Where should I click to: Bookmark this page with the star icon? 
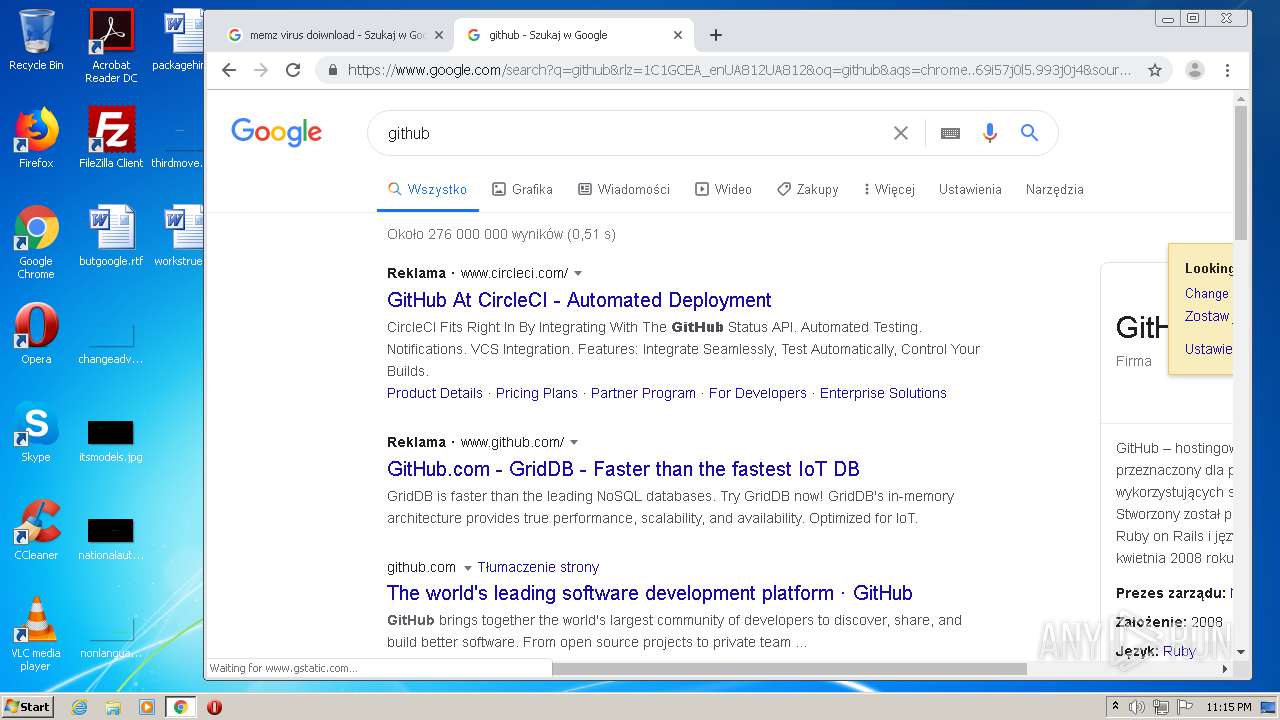tap(1155, 70)
